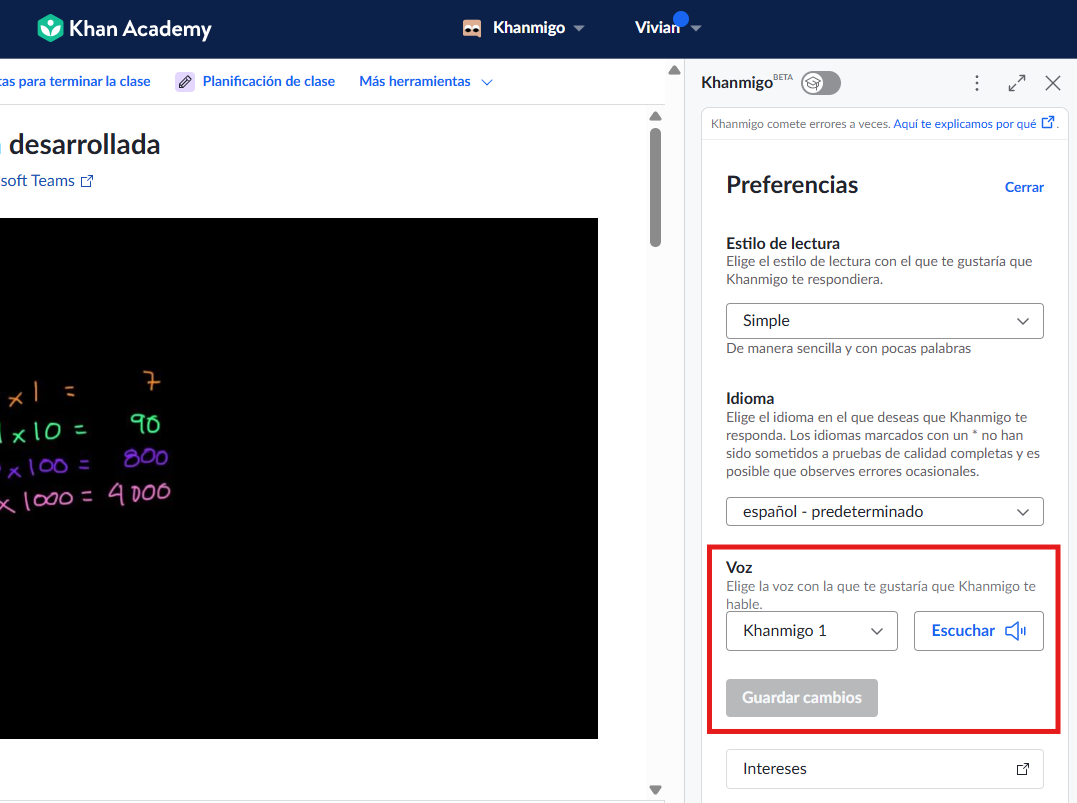Click the 'Voz' label

(x=739, y=567)
